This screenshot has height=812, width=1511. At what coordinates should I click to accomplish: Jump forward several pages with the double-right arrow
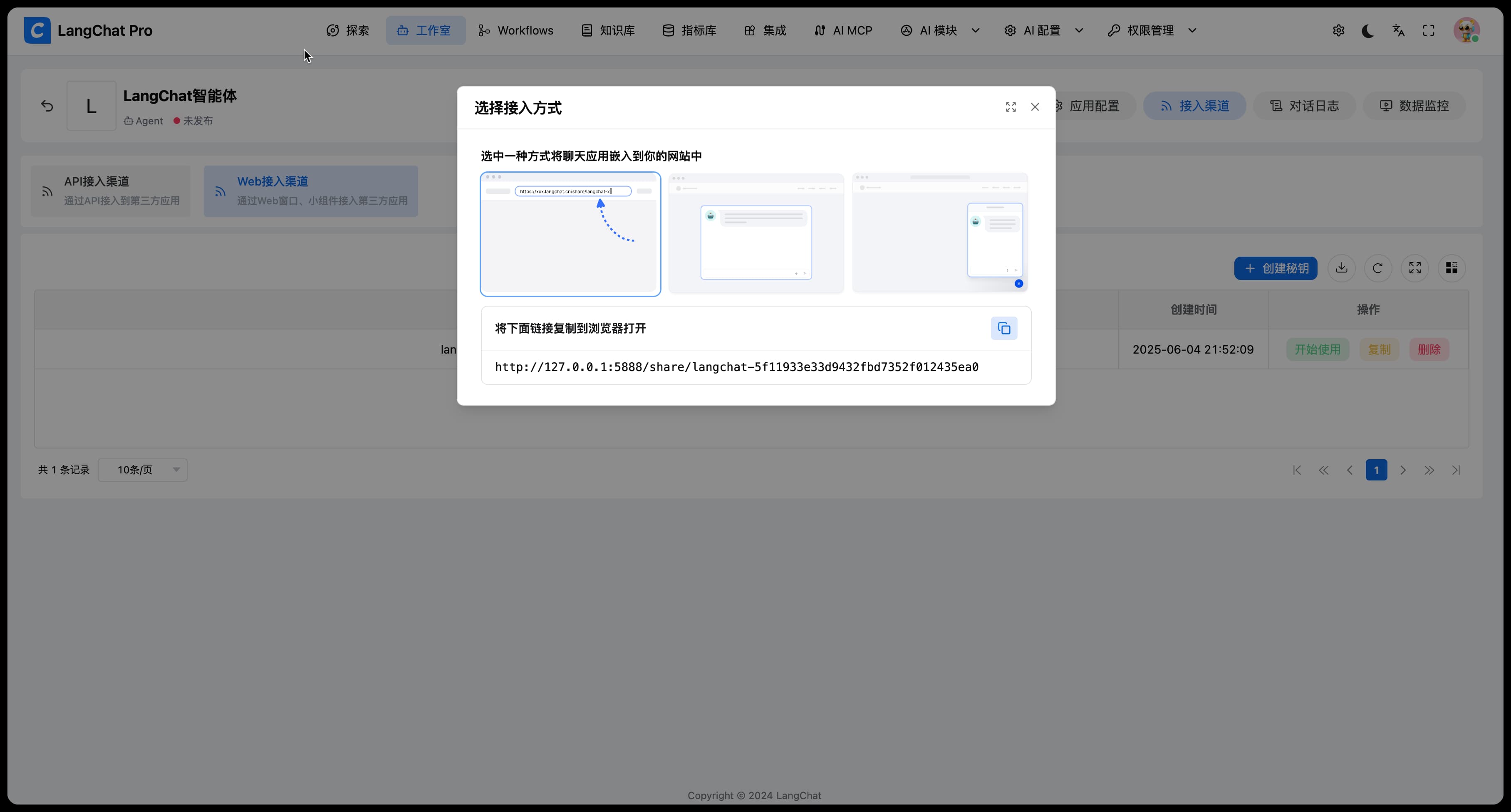point(1429,470)
